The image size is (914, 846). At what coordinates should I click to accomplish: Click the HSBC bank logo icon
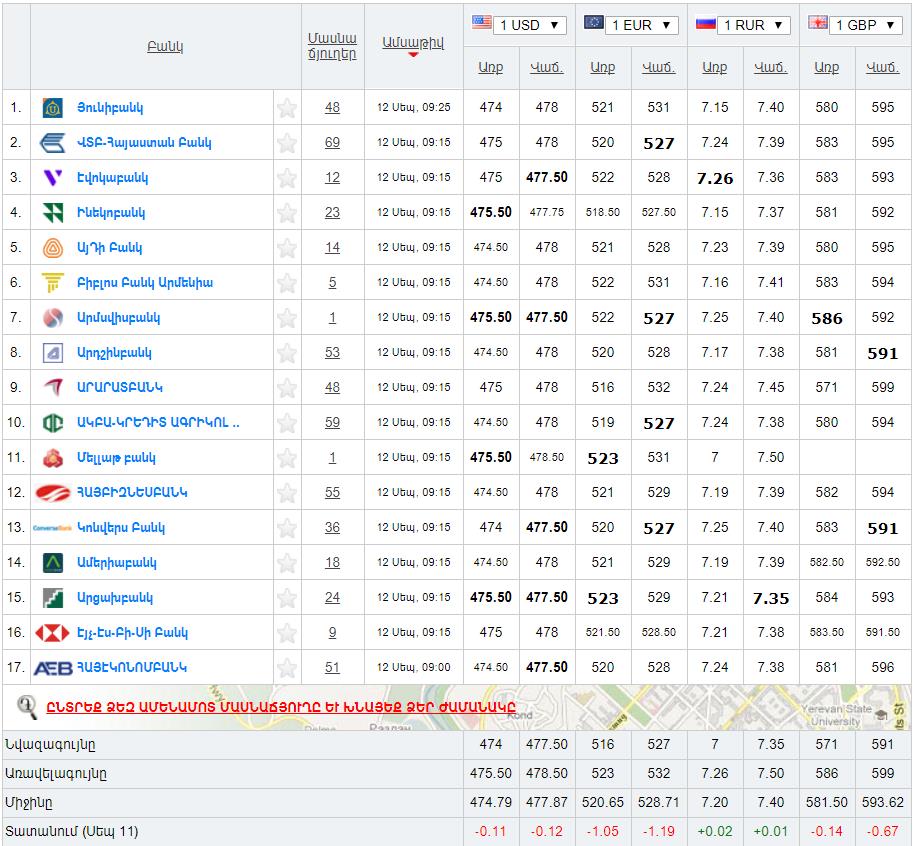pos(53,632)
